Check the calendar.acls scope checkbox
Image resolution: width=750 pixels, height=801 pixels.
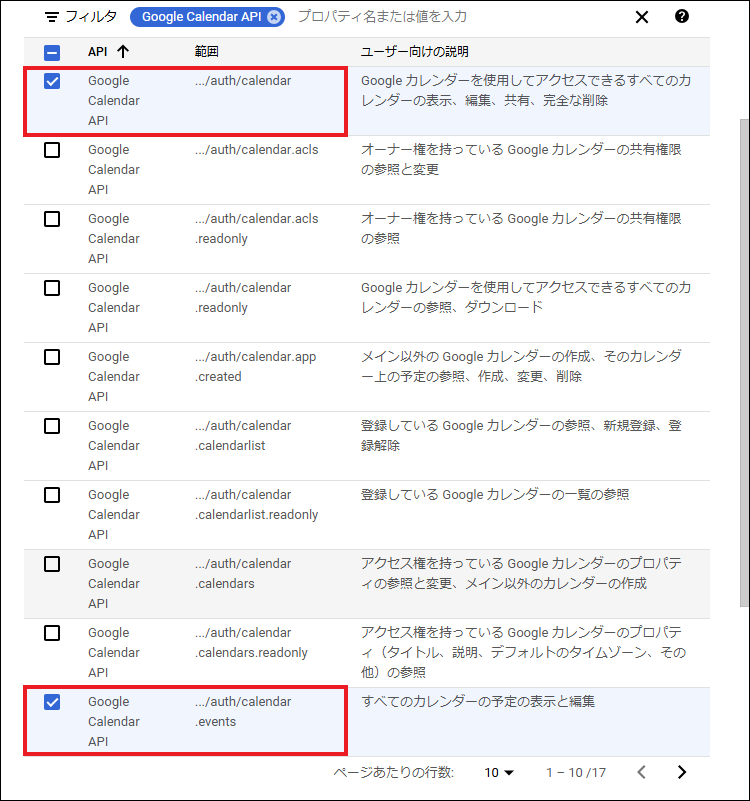click(x=52, y=150)
